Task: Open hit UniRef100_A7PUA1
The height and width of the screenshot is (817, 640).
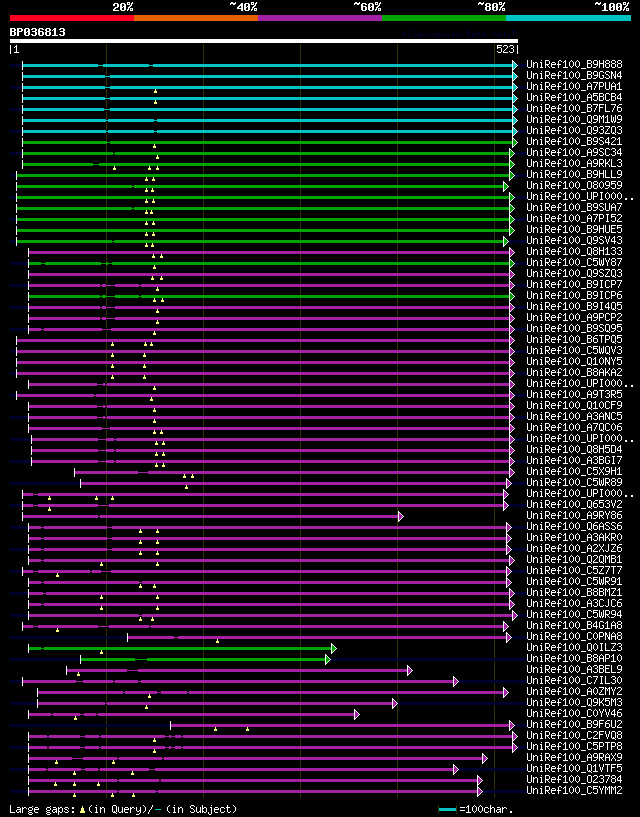Action: coord(574,86)
